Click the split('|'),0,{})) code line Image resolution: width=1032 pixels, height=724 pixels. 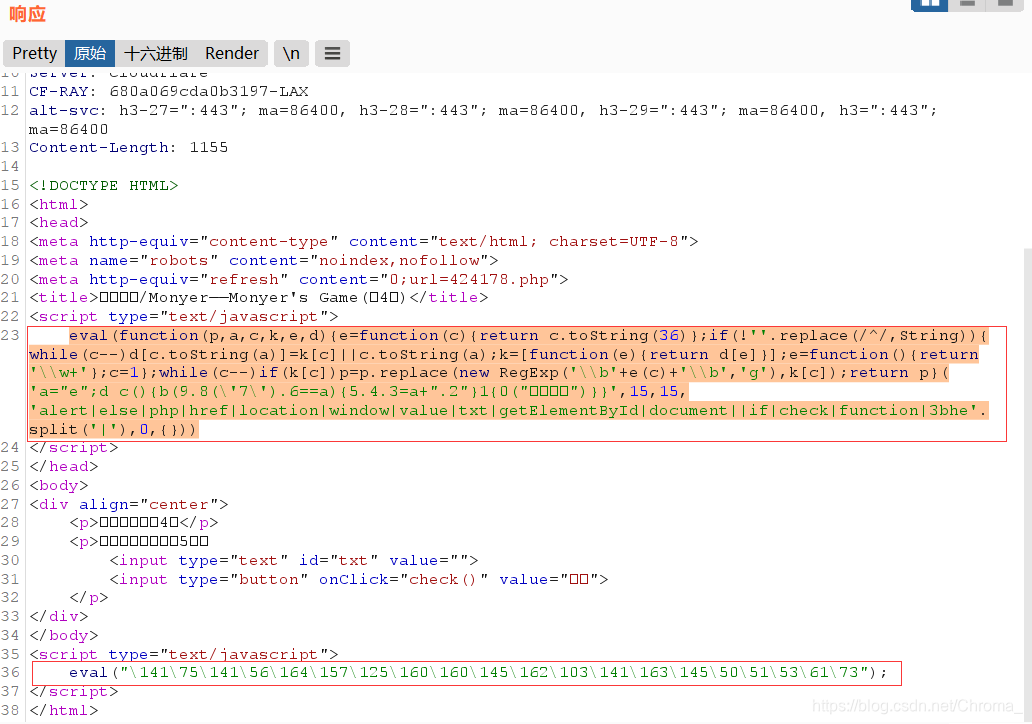click(113, 430)
